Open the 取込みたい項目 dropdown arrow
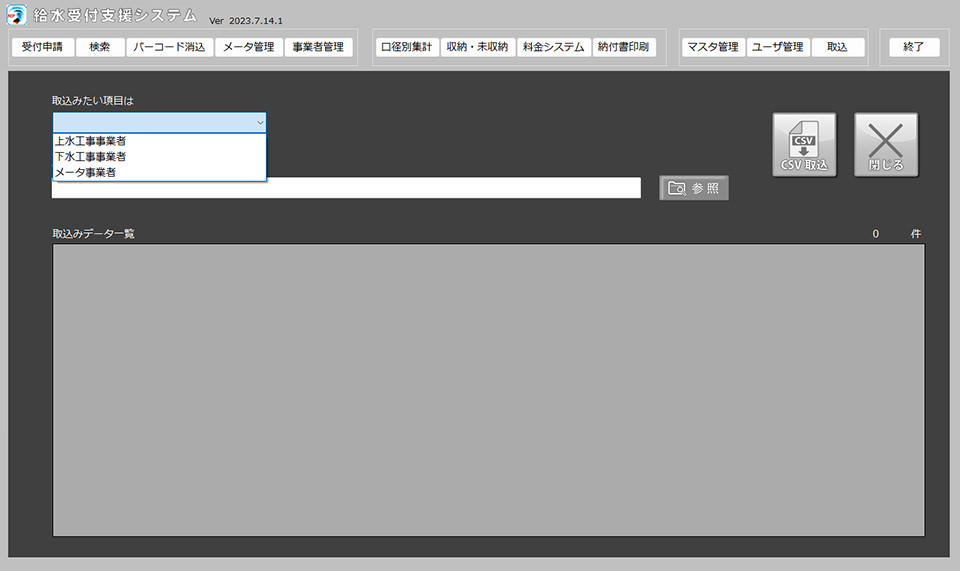This screenshot has width=960, height=571. pyautogui.click(x=259, y=122)
